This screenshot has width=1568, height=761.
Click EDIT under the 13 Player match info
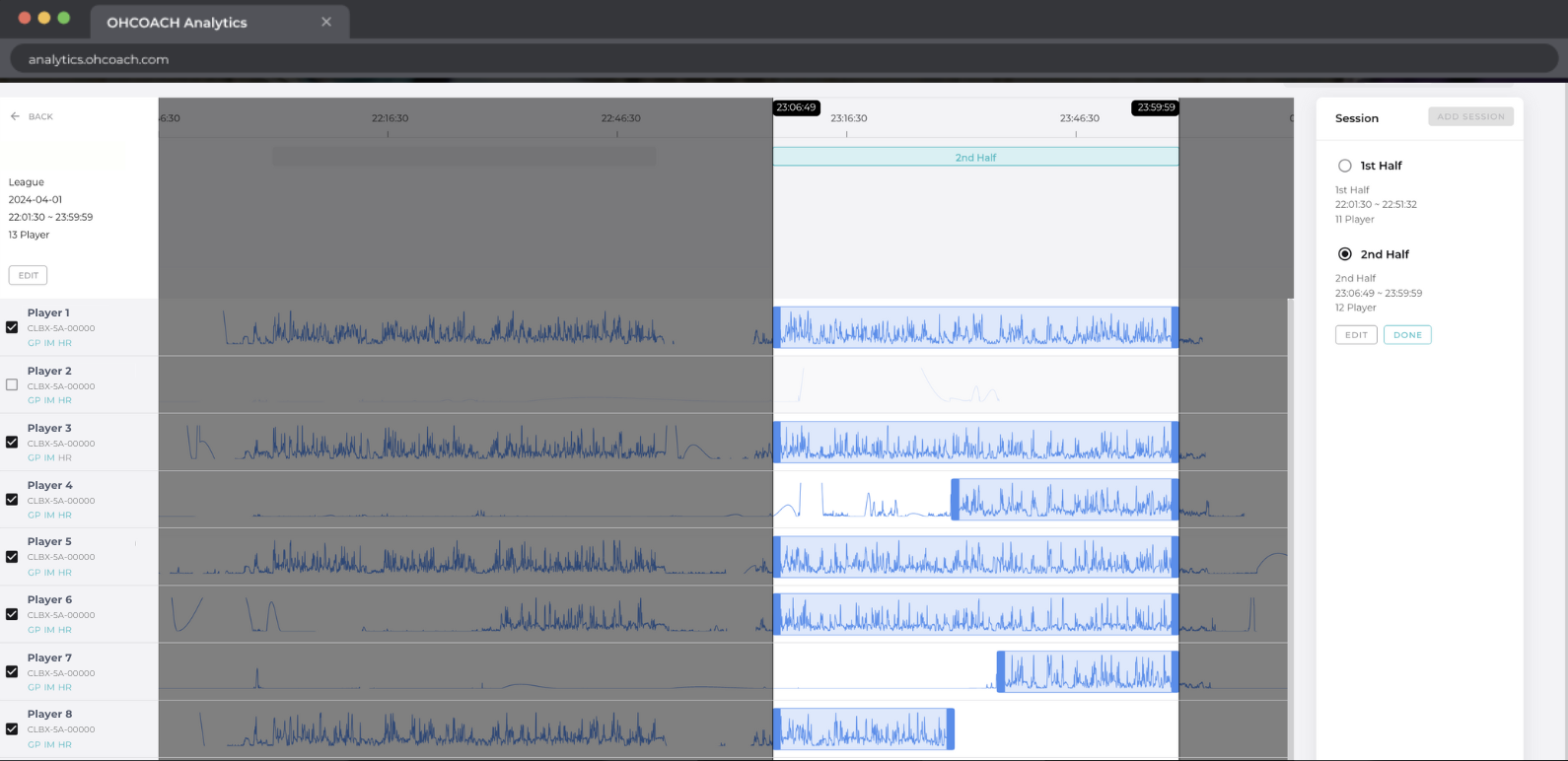coord(28,275)
